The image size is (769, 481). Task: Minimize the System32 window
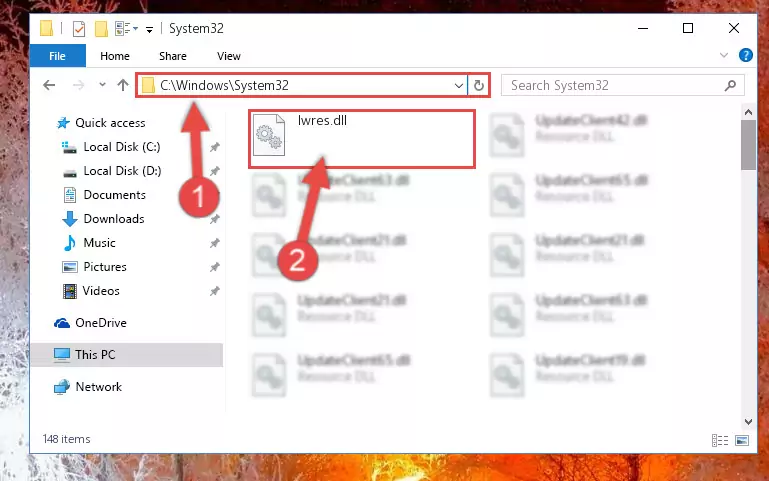point(643,28)
